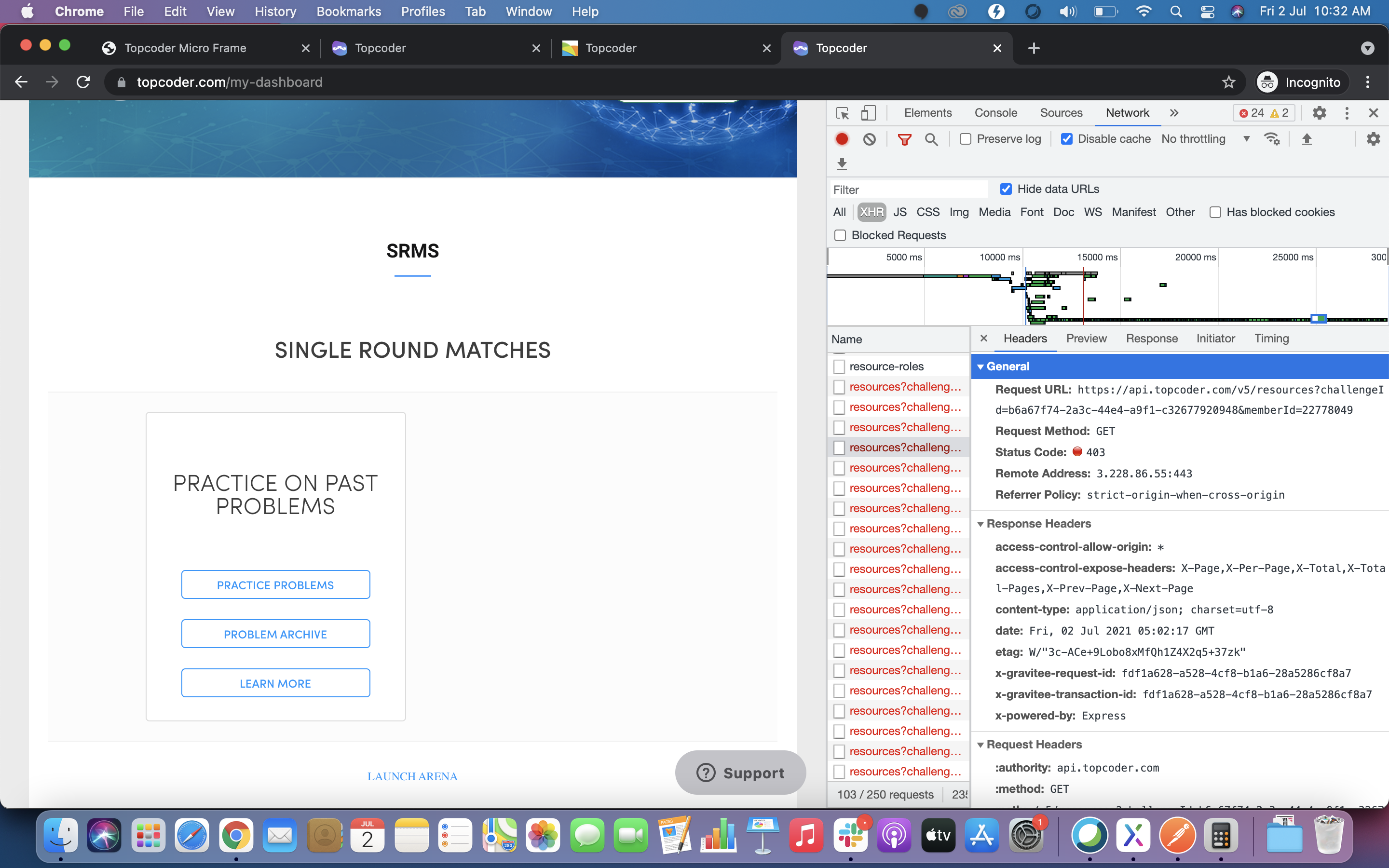
Task: Open the DevTools network search magnifier
Action: click(x=931, y=139)
